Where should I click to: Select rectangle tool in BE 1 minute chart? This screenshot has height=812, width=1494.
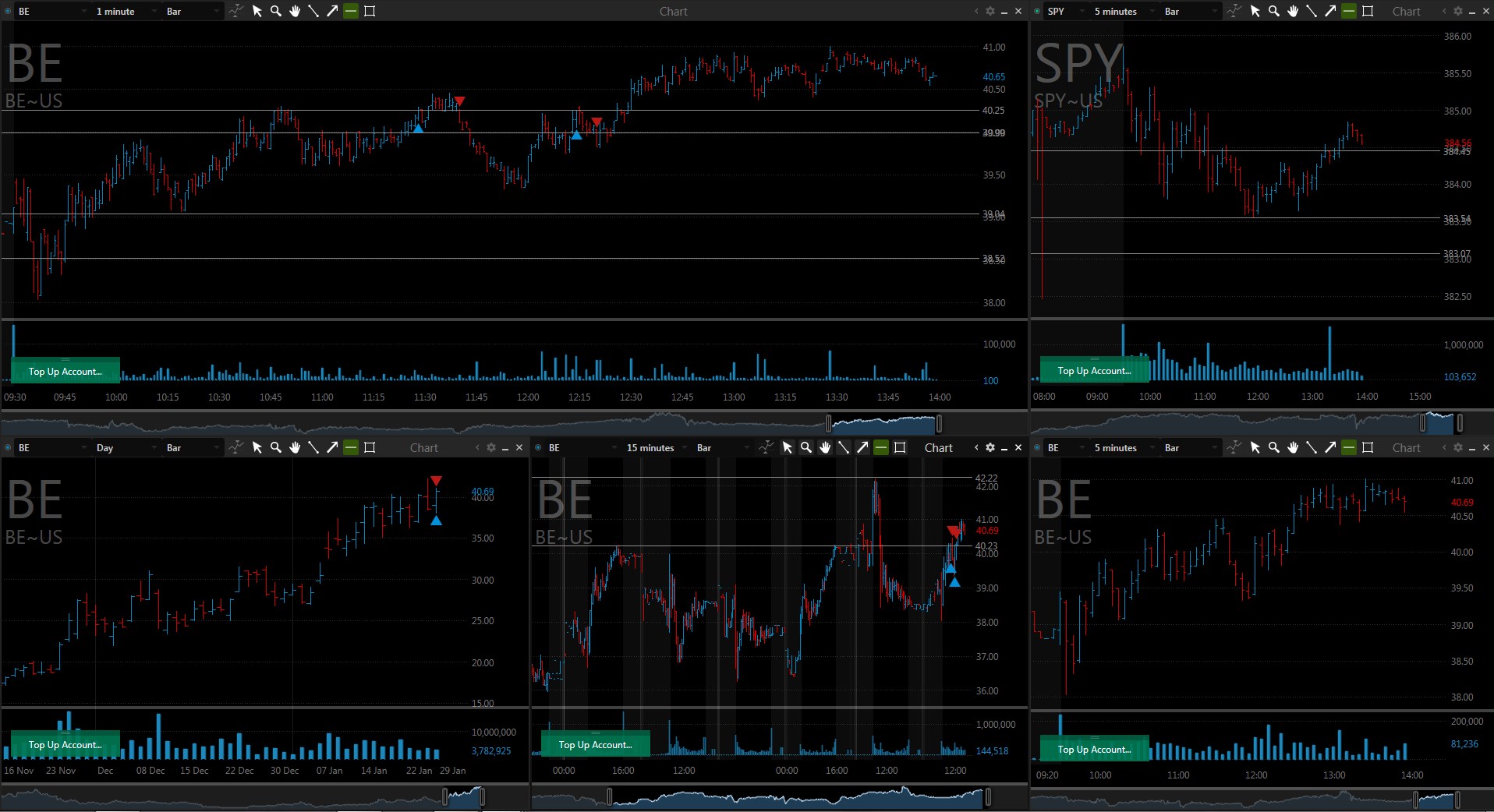tap(370, 11)
